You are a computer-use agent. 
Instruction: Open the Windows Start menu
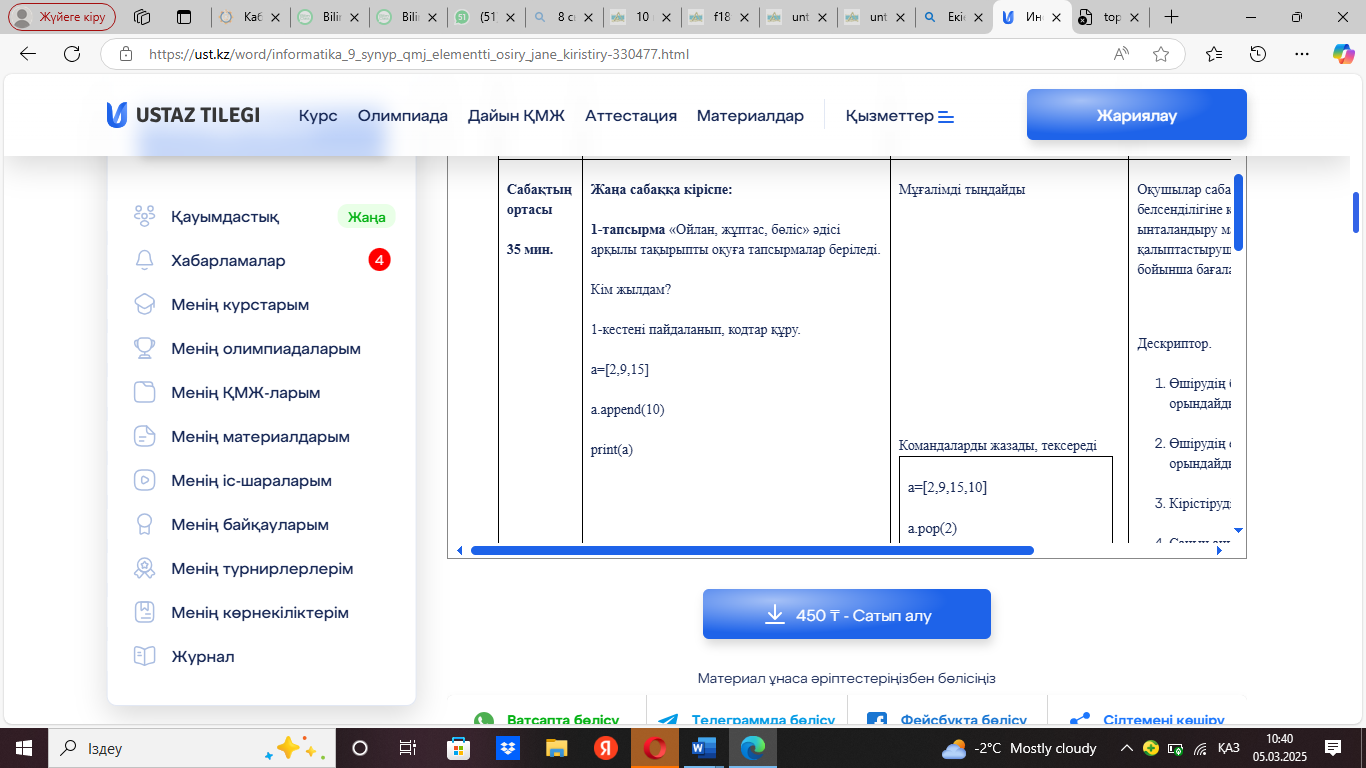(23, 748)
